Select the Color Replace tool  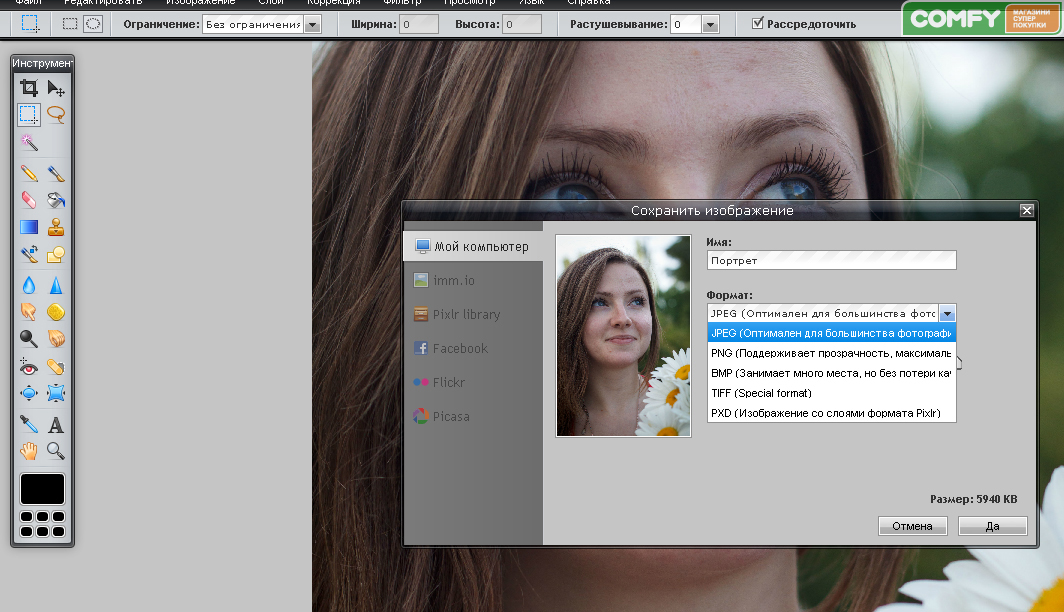[x=28, y=254]
